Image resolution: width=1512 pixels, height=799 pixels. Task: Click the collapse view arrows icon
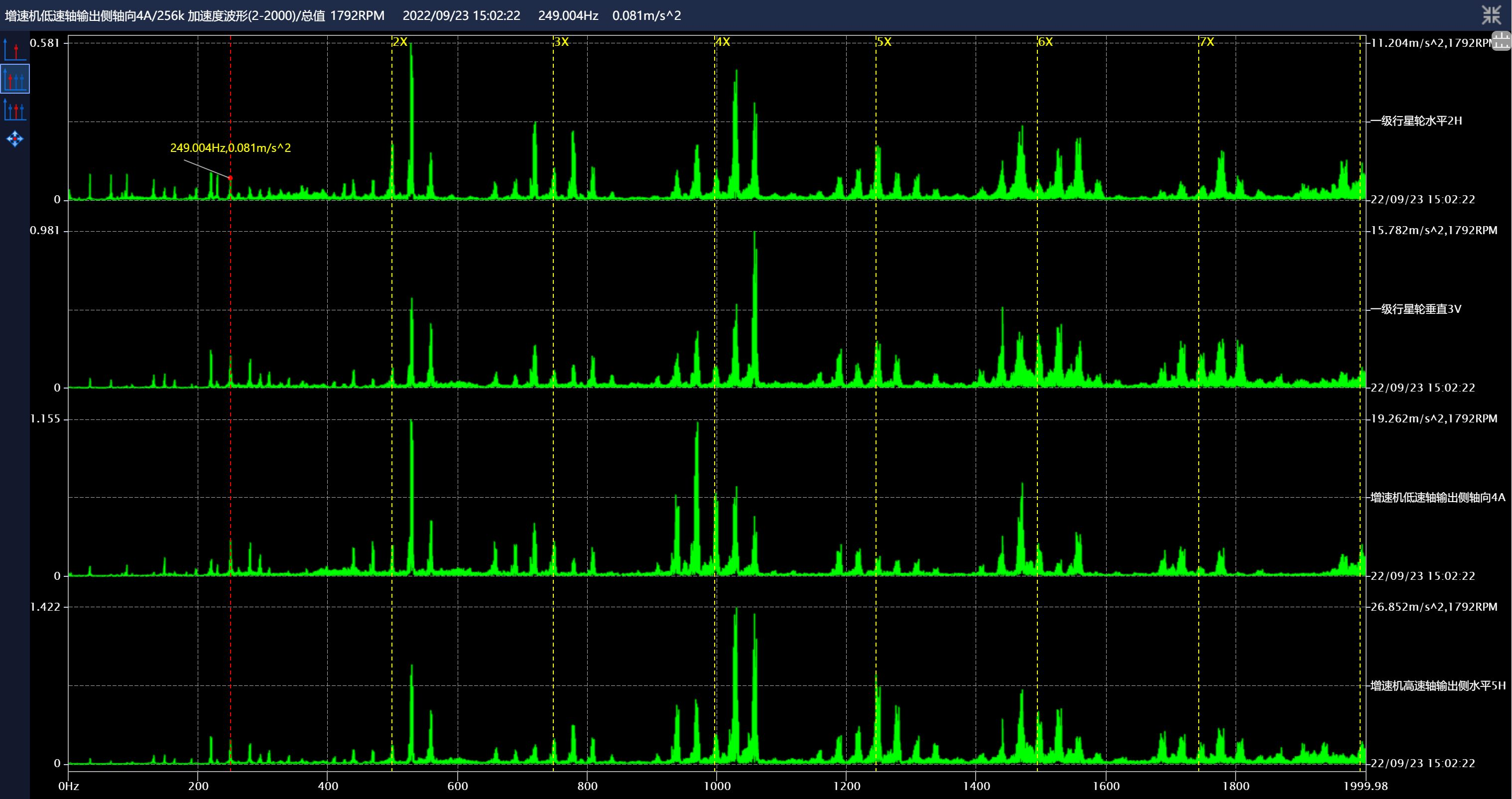(x=1491, y=14)
